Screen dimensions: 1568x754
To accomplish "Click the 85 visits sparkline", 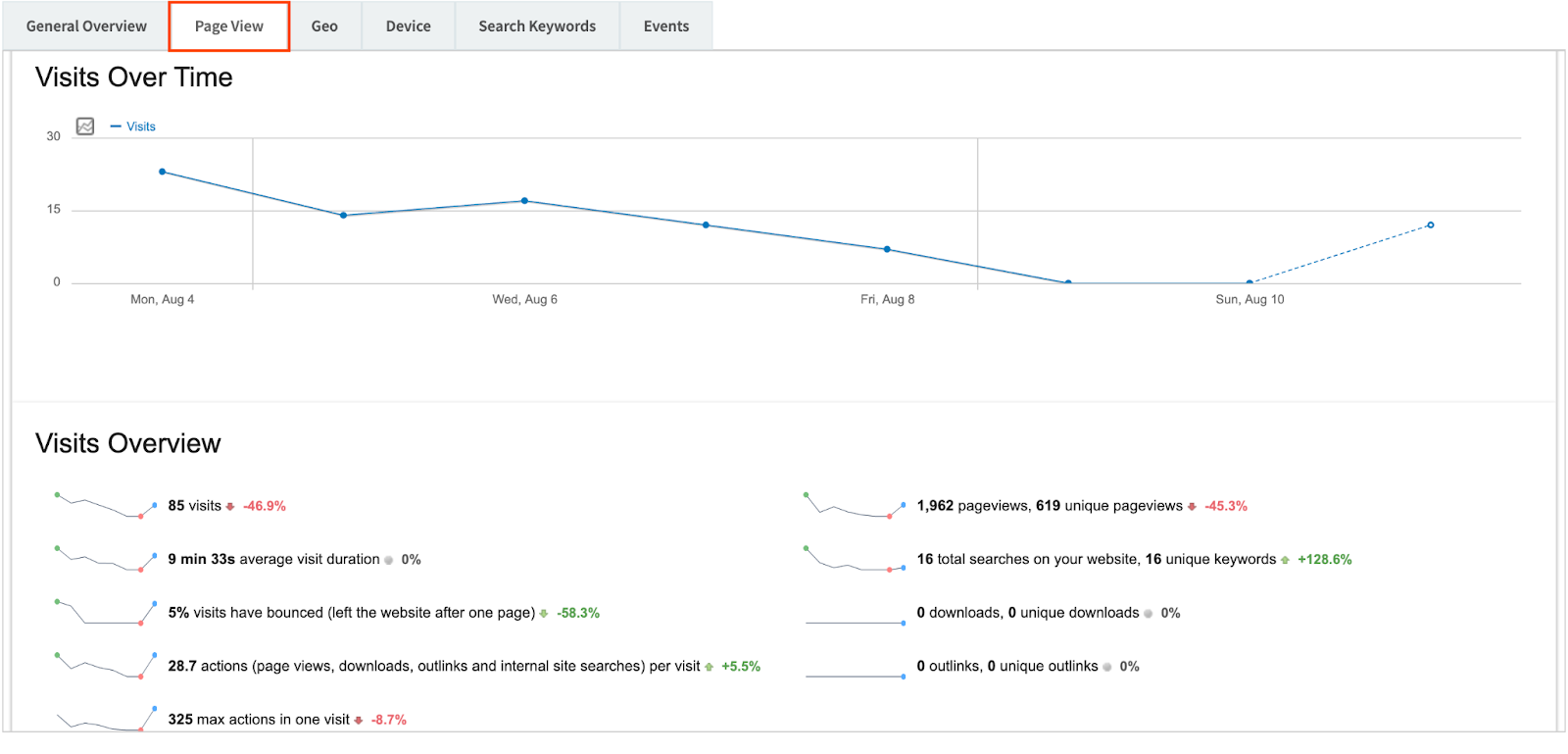I will tap(106, 506).
